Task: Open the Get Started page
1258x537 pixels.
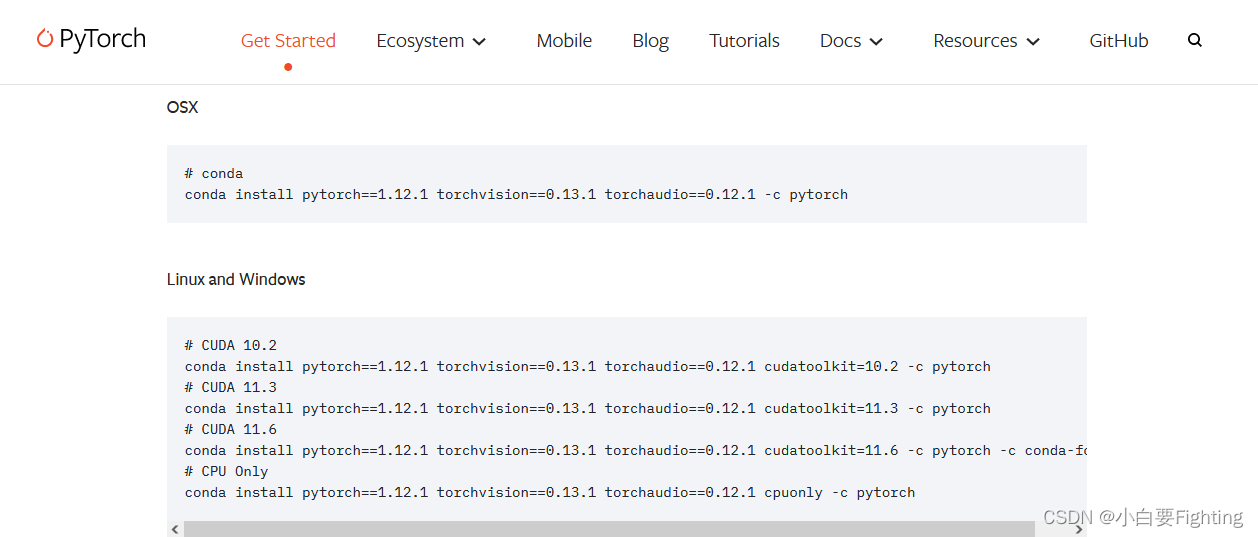Action: click(x=288, y=41)
